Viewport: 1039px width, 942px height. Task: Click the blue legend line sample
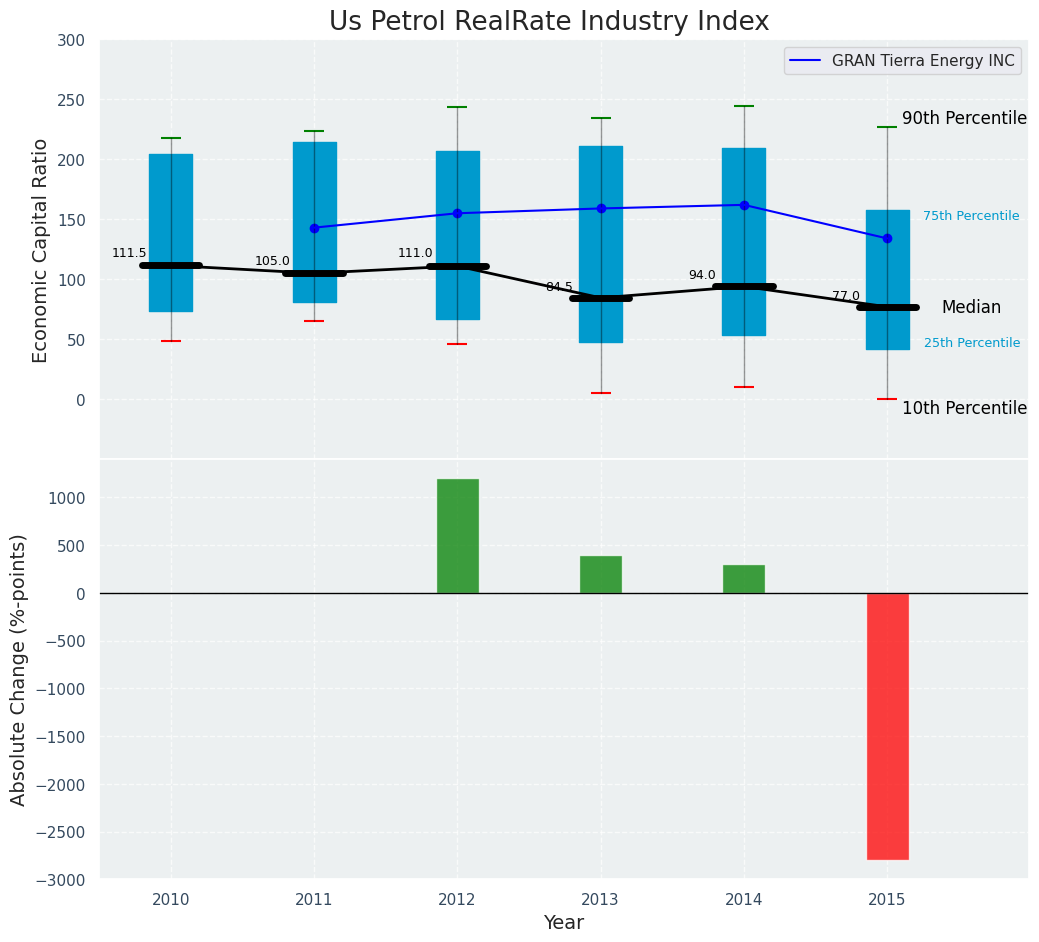pos(806,61)
